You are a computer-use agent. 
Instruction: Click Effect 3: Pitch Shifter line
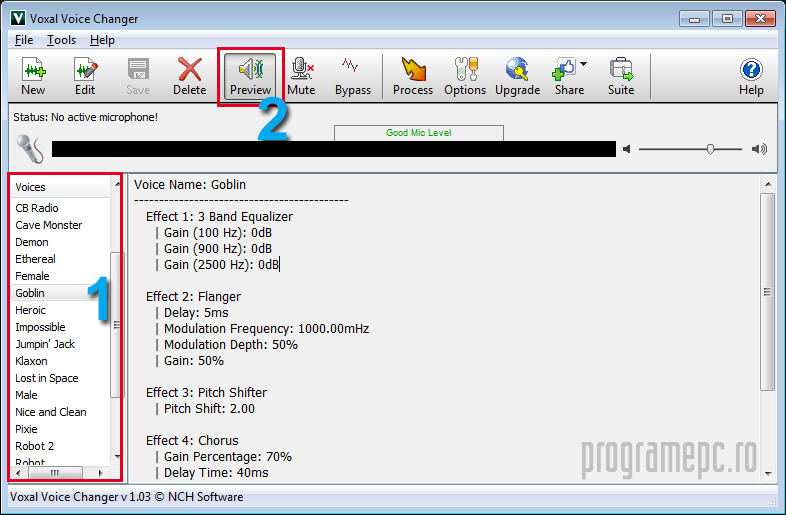[x=207, y=393]
